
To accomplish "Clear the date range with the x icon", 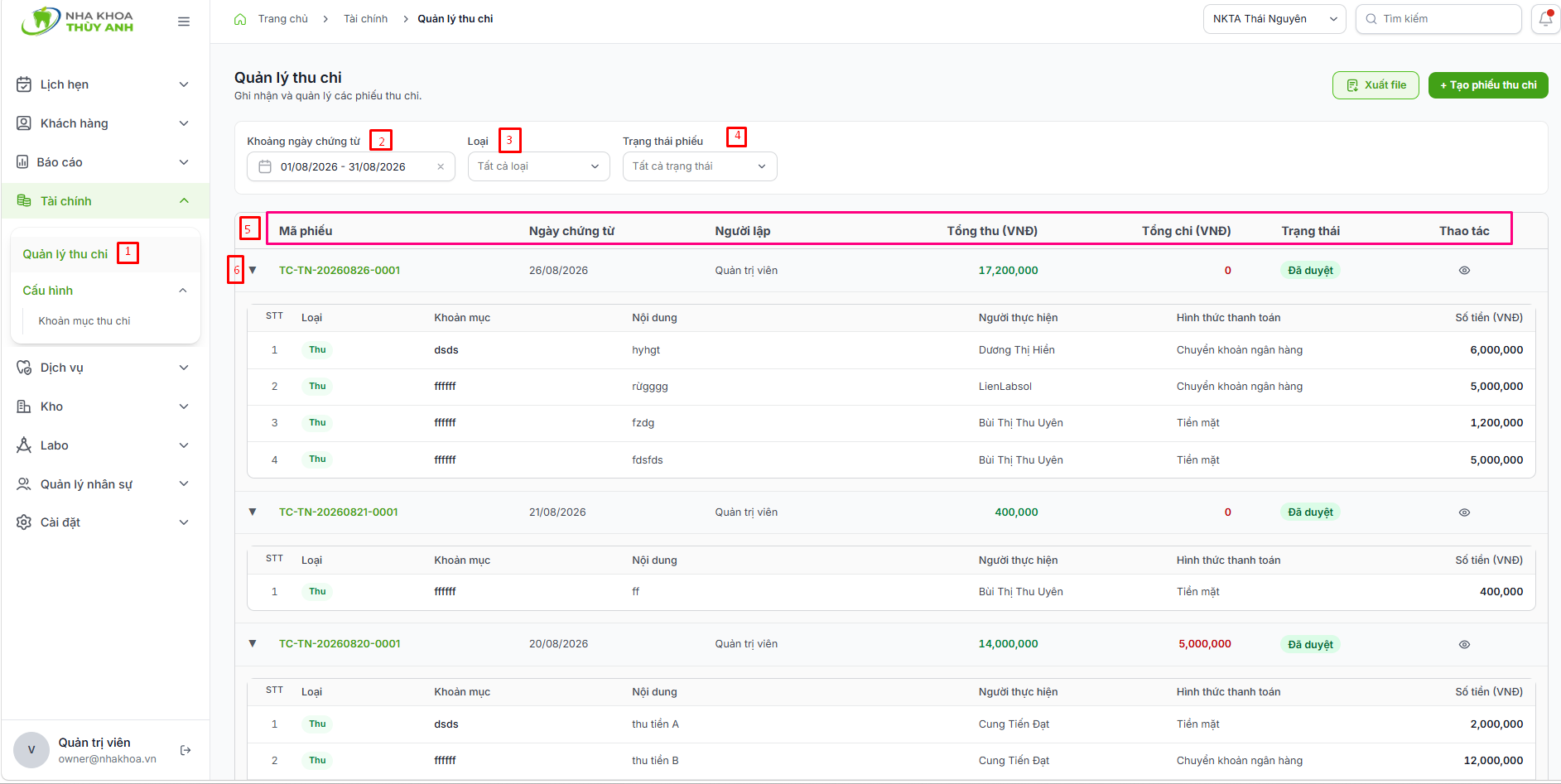I will (441, 166).
